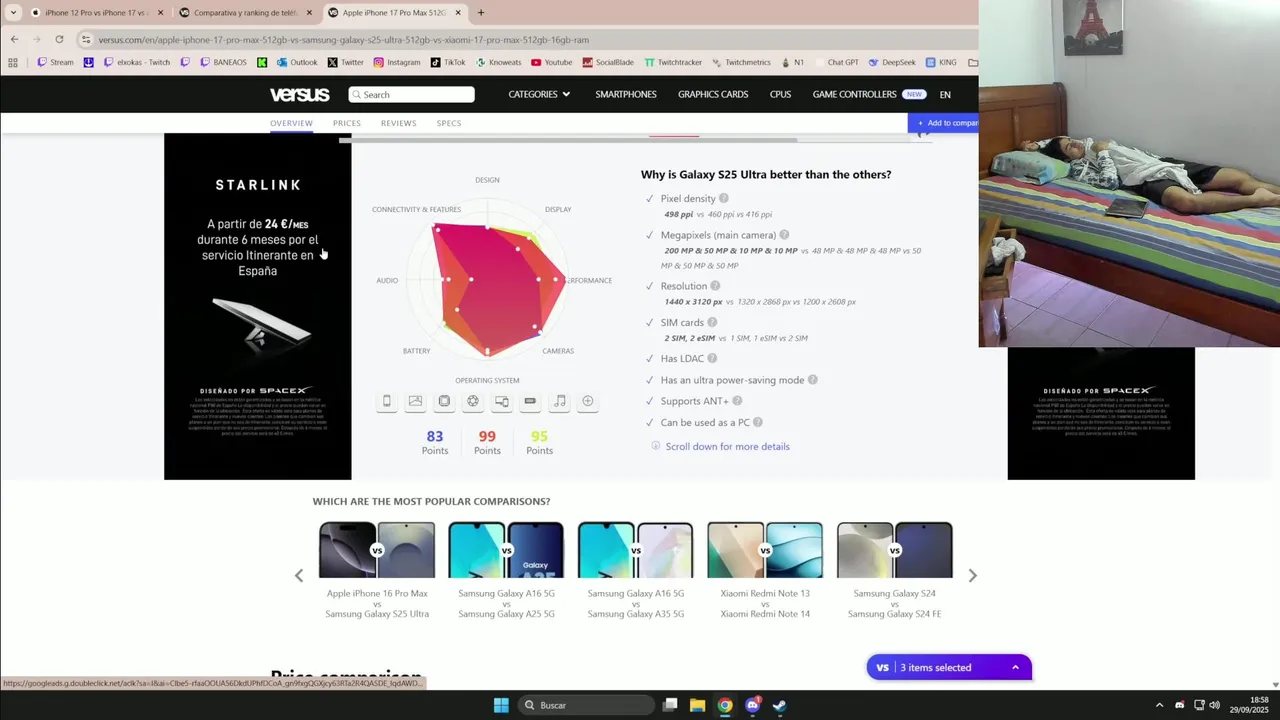Follow the Scroll down for more details link
This screenshot has height=720, width=1280.
click(x=727, y=446)
